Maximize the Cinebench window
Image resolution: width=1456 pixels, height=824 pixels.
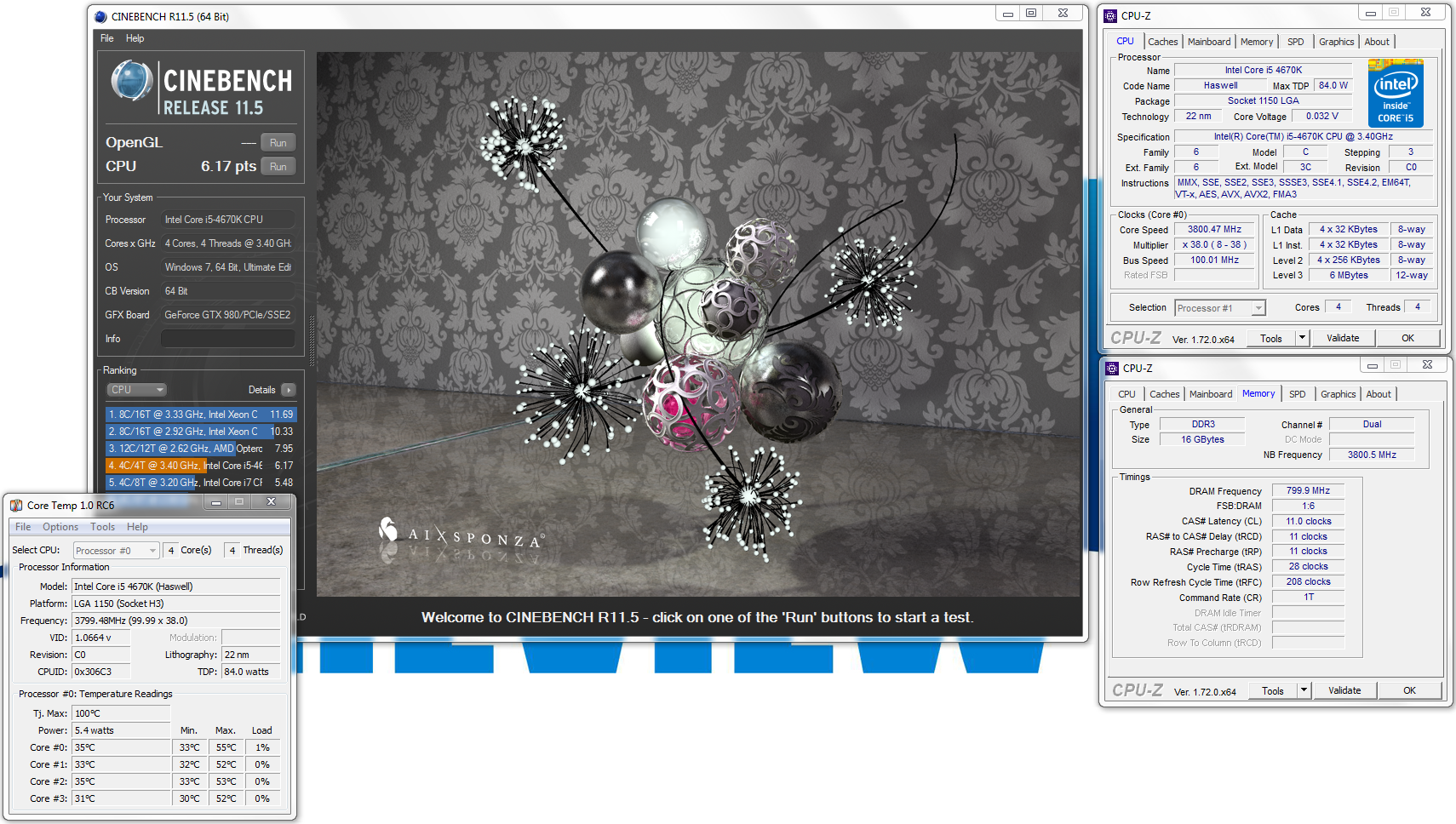coord(1031,13)
